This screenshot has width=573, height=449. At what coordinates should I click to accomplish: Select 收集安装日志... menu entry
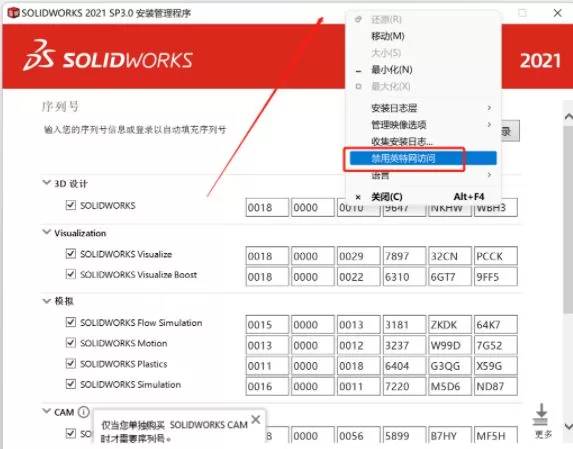[423, 141]
